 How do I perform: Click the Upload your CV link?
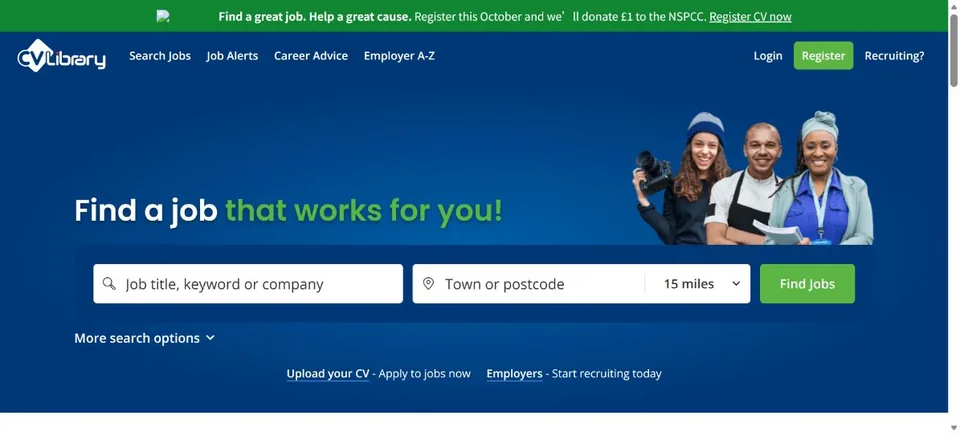[328, 374]
